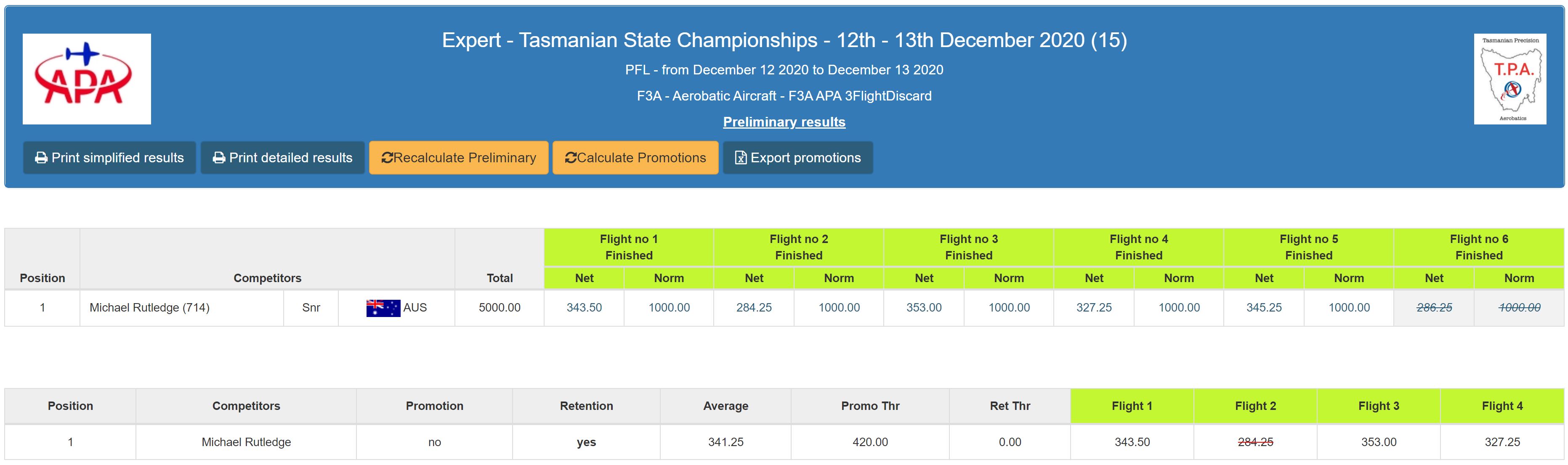The height and width of the screenshot is (465, 1568).
Task: Click the Australian flag icon
Action: coord(383,308)
